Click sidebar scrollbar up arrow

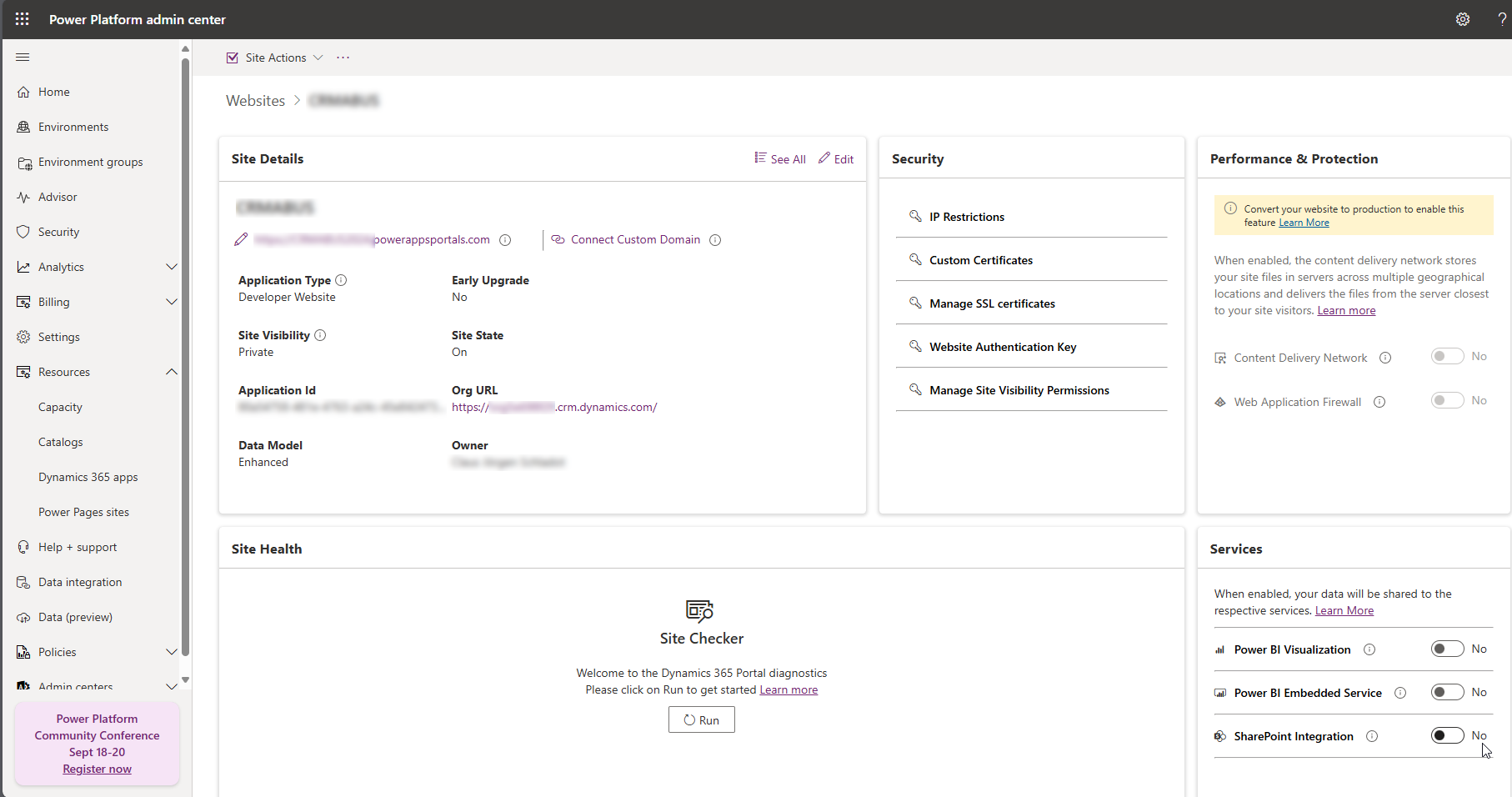click(185, 49)
